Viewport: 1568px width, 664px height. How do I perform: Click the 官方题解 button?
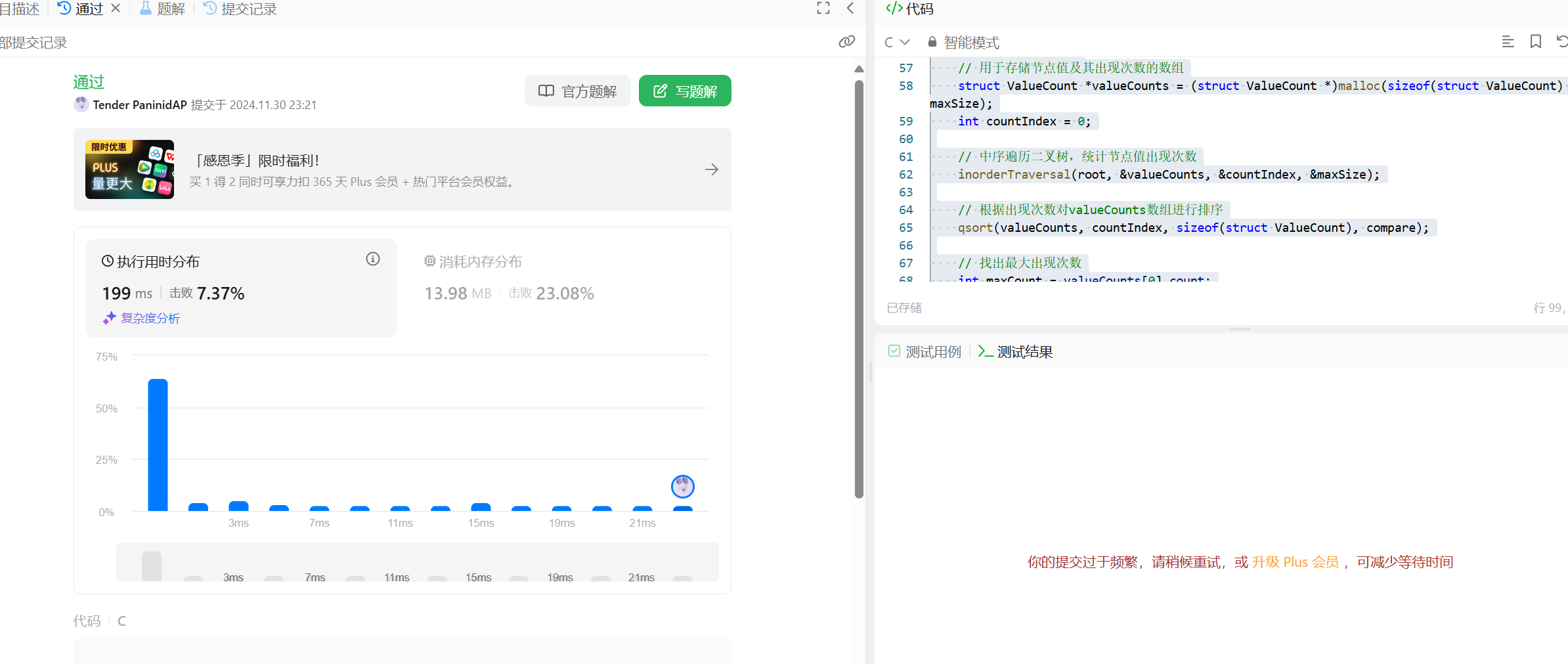click(577, 91)
